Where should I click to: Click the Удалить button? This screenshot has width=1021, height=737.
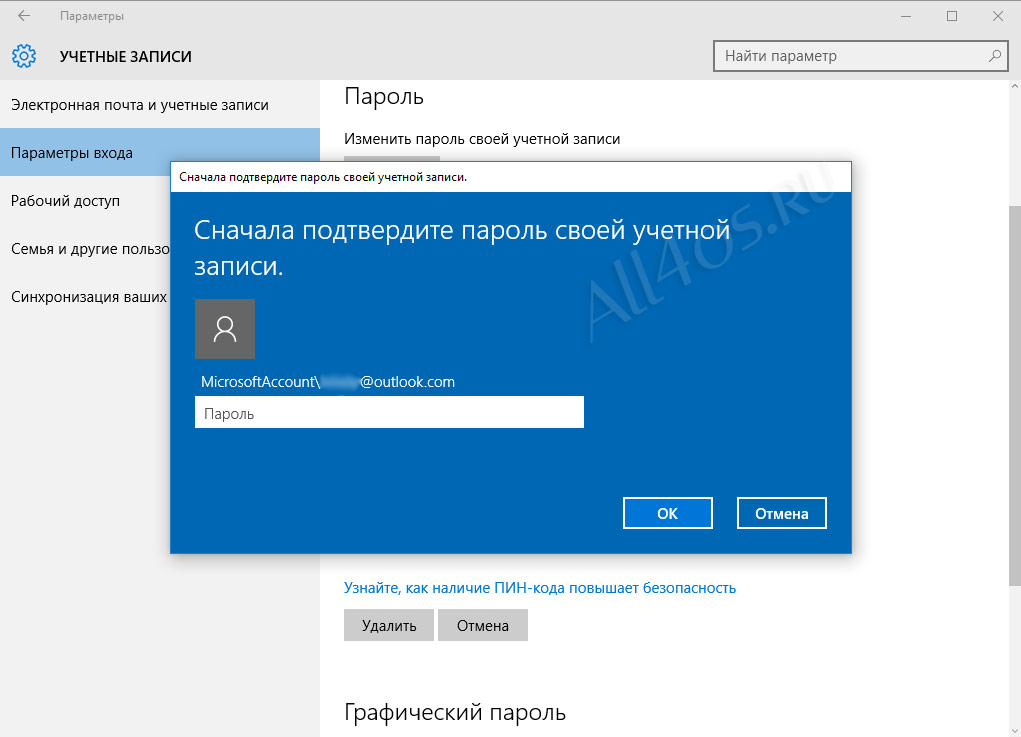point(389,625)
